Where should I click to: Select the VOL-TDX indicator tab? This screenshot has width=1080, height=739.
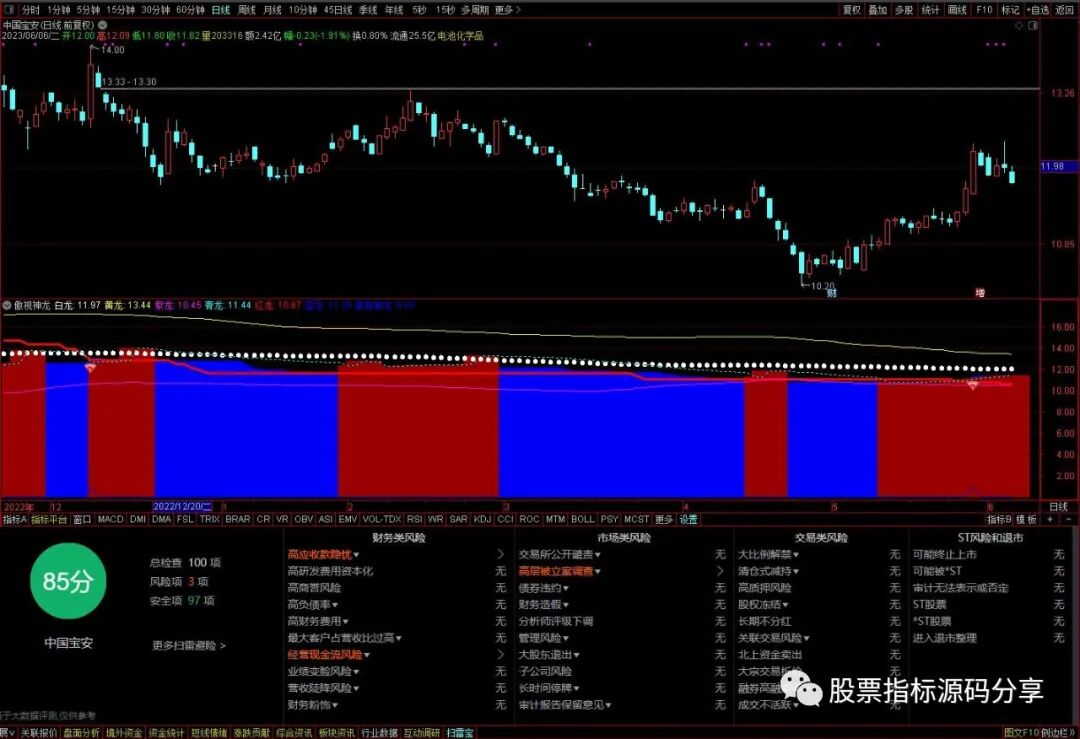pos(382,519)
